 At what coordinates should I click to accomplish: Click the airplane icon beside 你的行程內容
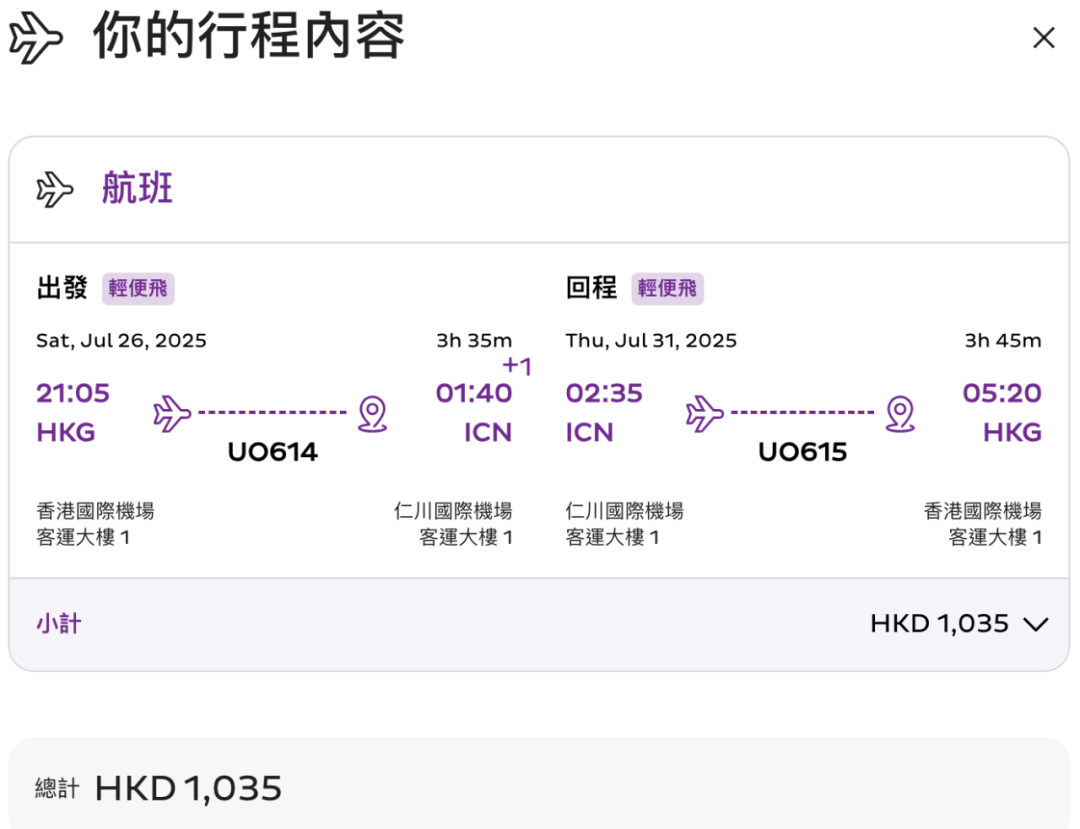coord(36,38)
